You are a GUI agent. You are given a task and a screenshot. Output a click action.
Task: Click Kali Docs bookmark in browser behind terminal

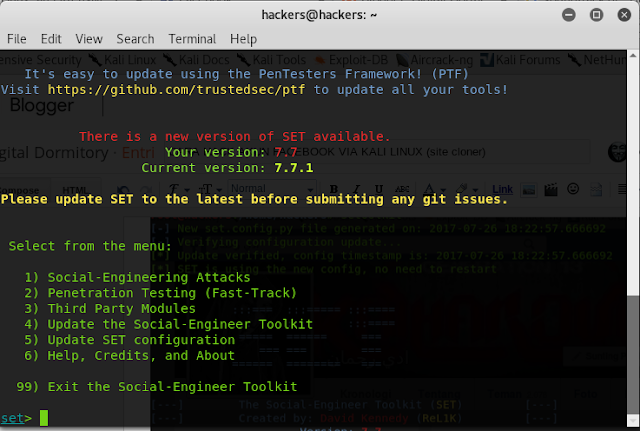pyautogui.click(x=198, y=60)
